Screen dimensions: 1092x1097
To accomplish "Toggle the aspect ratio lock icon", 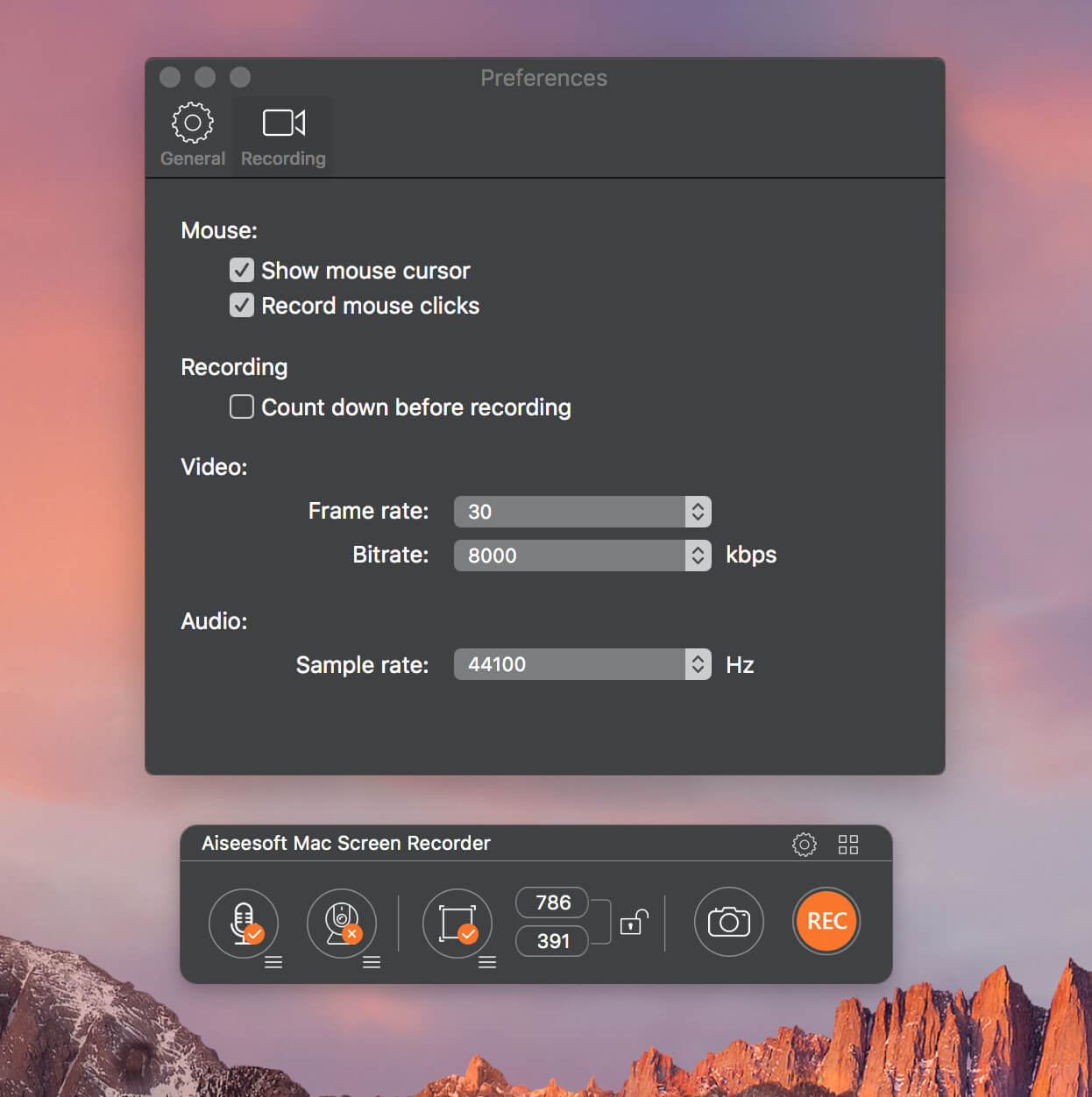I will (x=635, y=922).
